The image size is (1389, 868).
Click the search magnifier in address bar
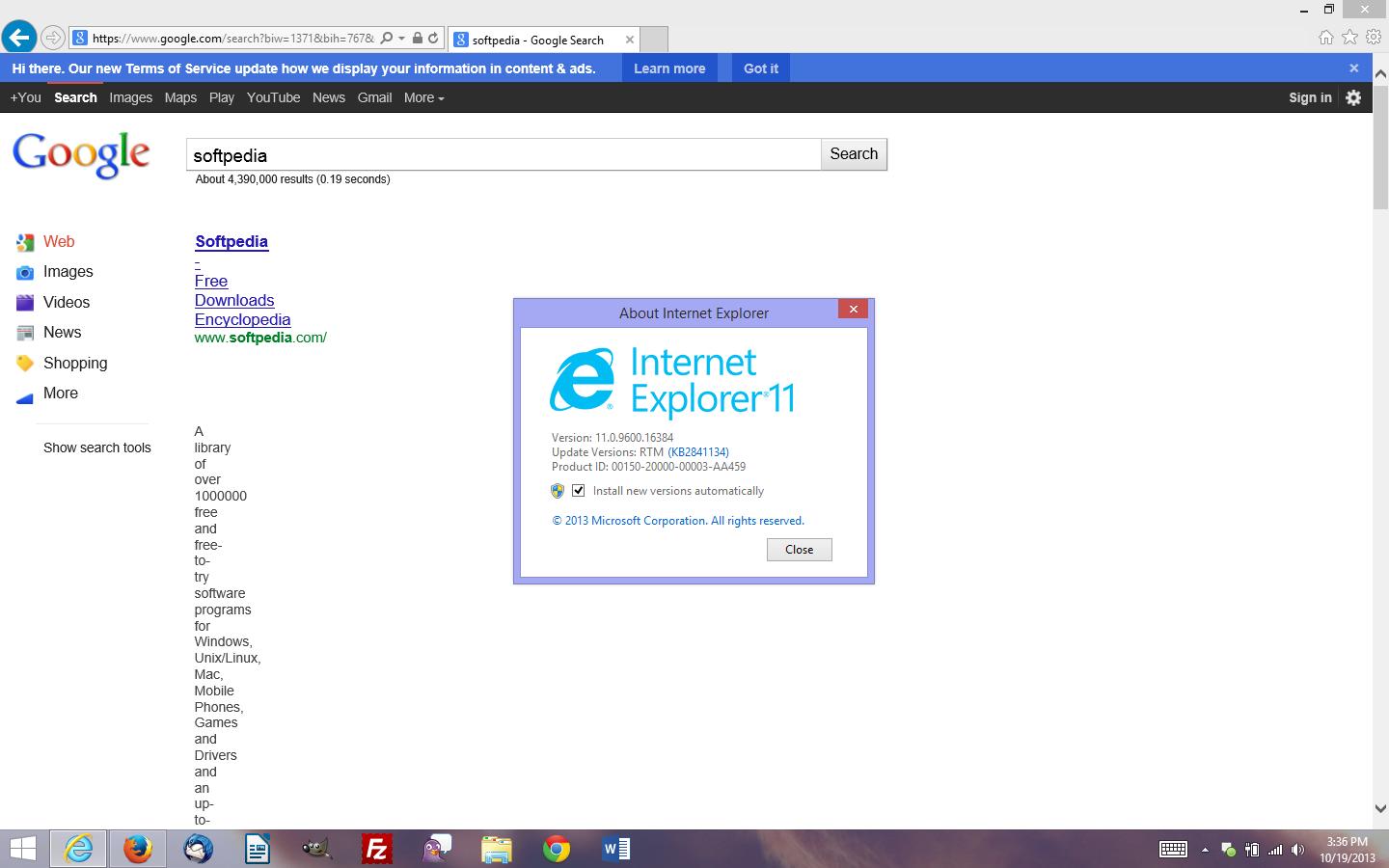click(x=387, y=39)
